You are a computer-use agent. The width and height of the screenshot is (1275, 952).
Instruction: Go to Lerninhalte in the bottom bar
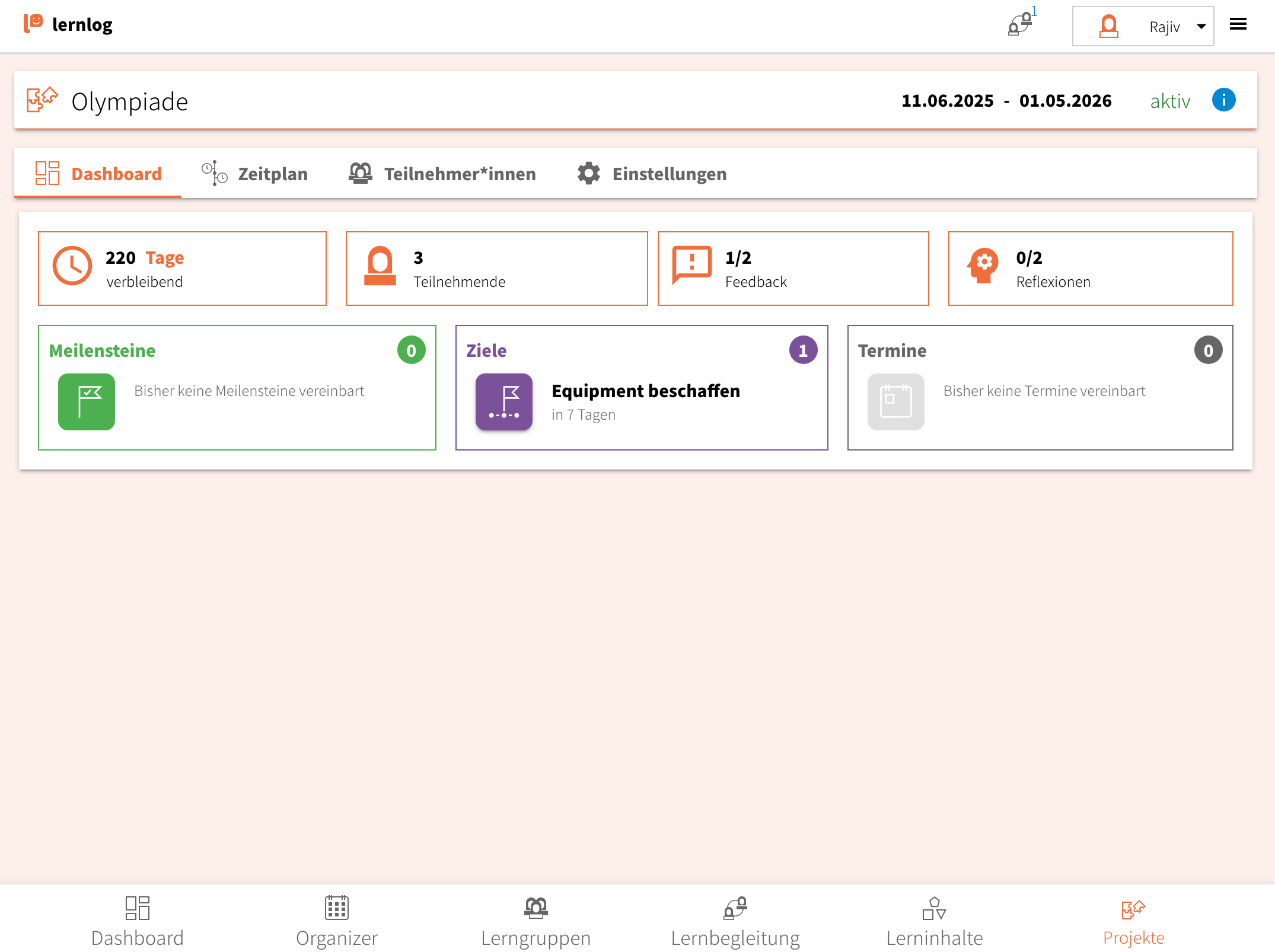click(x=934, y=921)
